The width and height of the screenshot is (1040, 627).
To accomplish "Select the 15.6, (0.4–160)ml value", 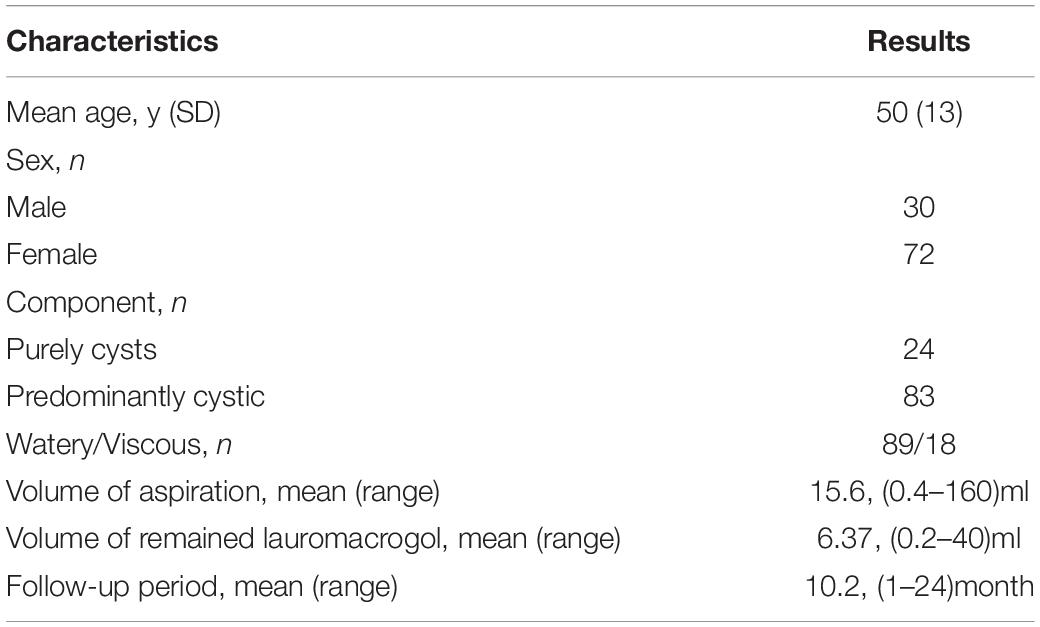I will (x=919, y=492).
